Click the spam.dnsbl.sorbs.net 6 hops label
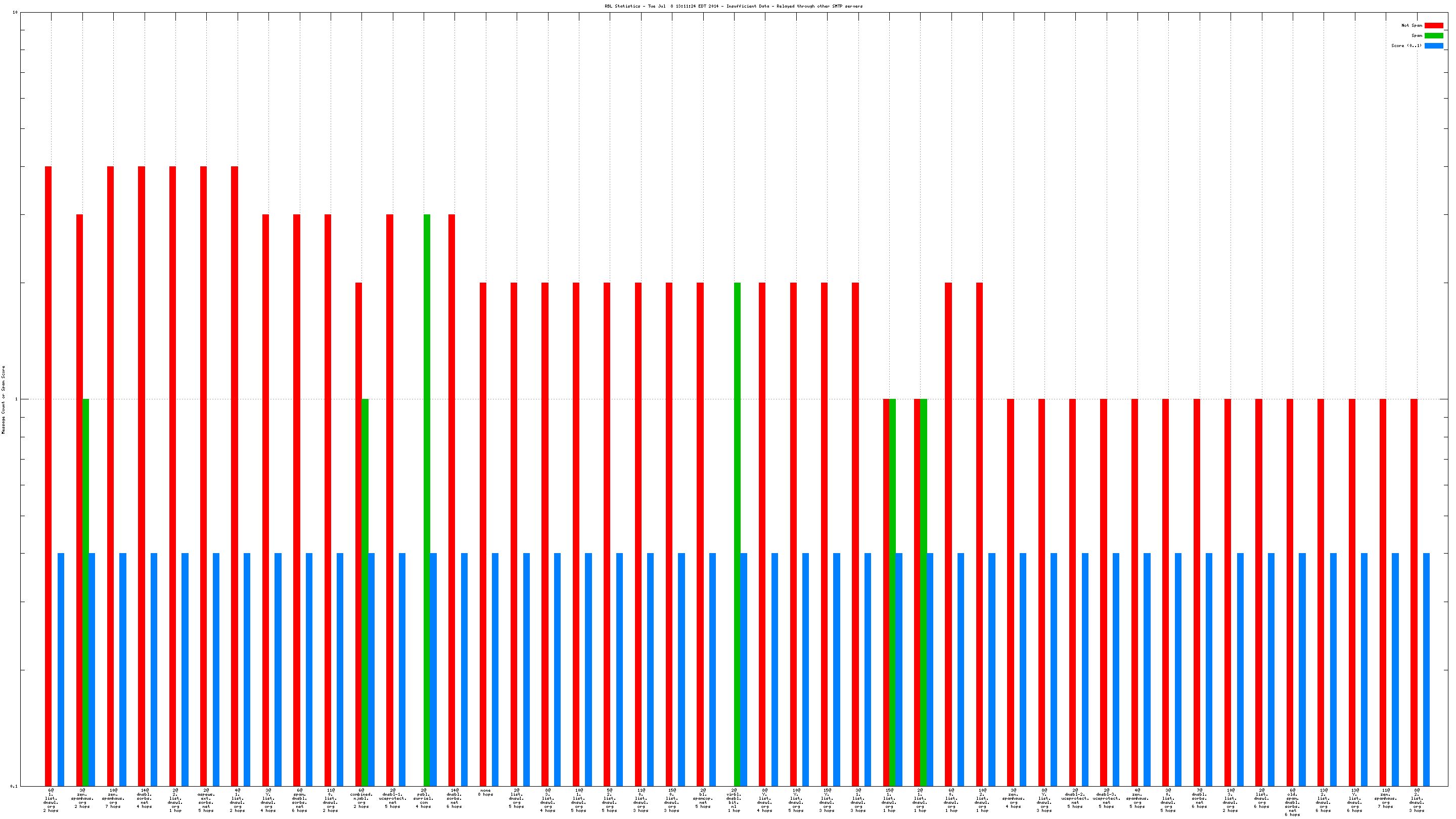This screenshot has height=819, width=1456. point(299,800)
